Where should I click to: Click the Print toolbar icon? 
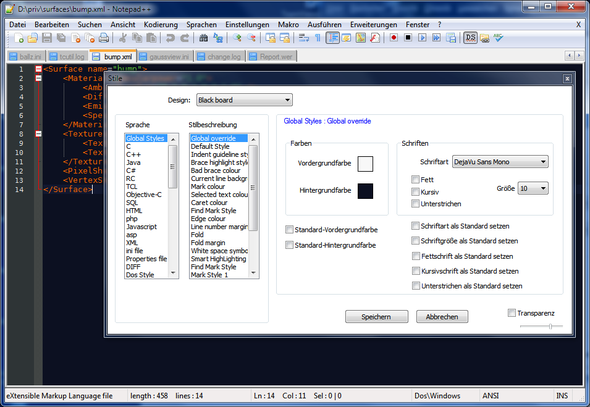click(x=104, y=38)
